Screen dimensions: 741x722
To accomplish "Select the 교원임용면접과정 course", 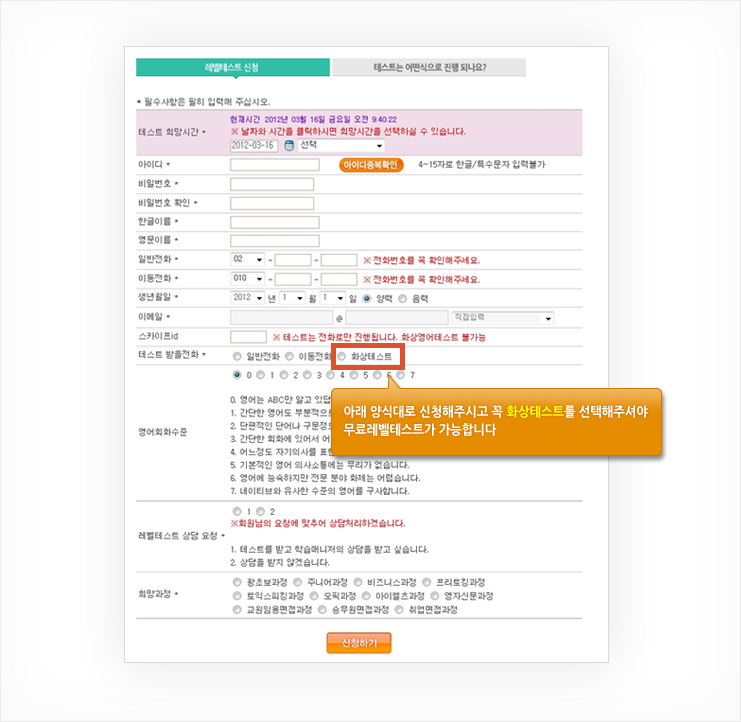I will click(x=237, y=610).
